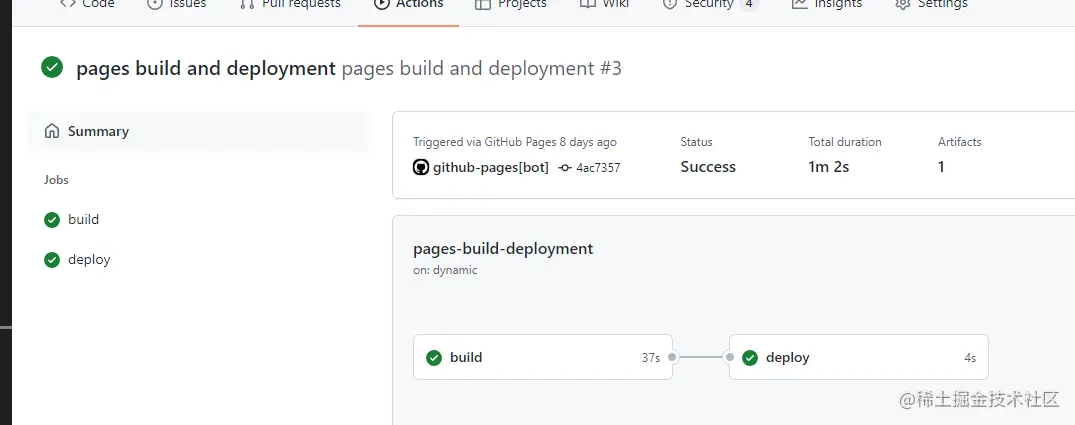Open commit 4ac7357 link

click(x=598, y=168)
